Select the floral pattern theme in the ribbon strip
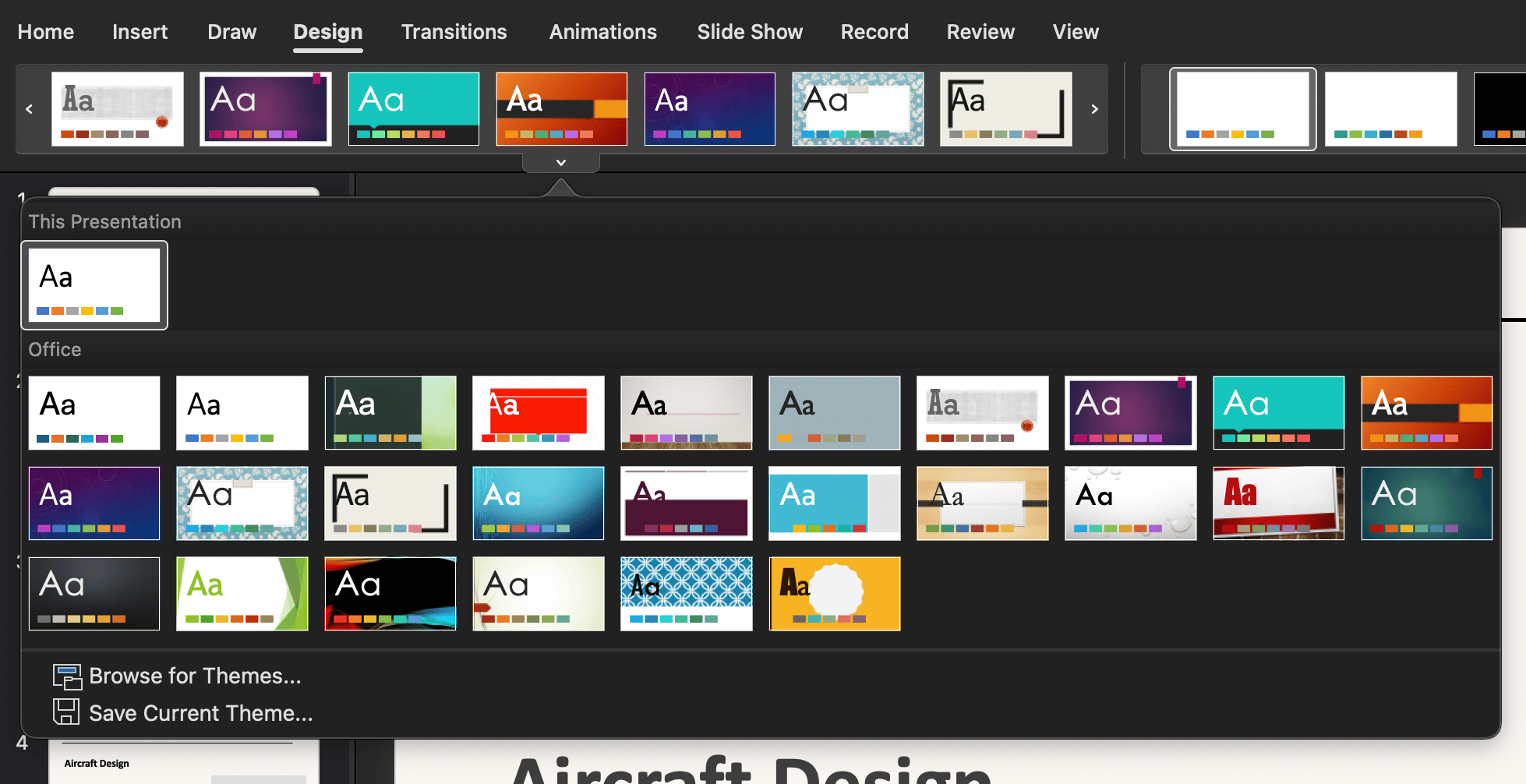 (x=858, y=109)
